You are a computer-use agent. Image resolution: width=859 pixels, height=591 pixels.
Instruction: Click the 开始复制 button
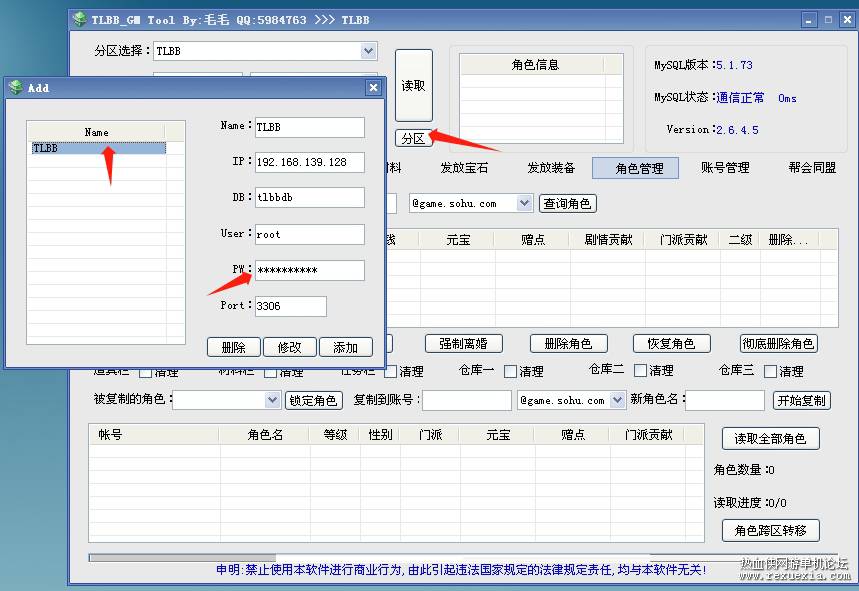pyautogui.click(x=802, y=400)
